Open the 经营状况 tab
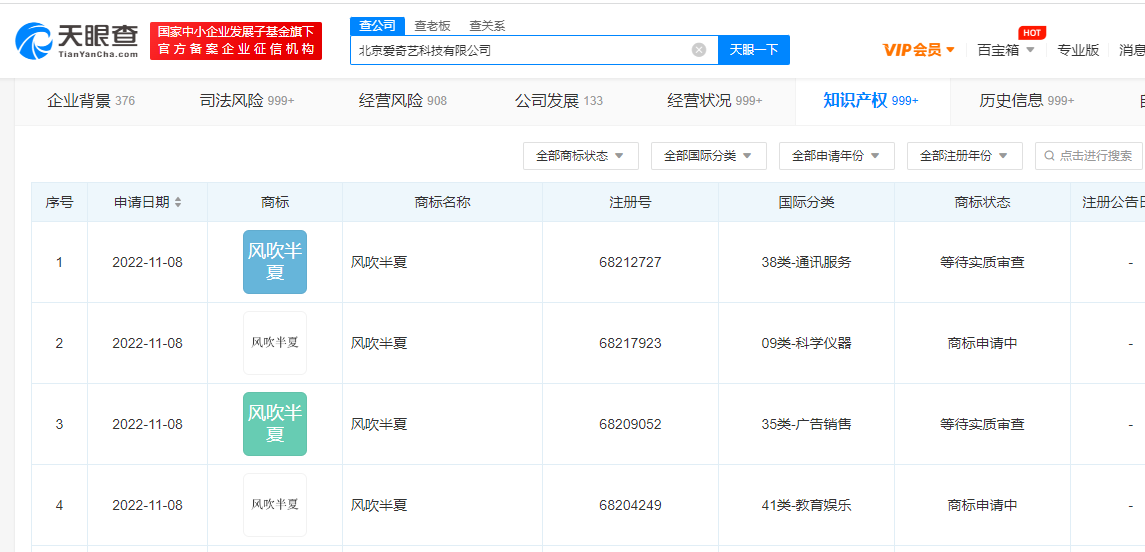1145x552 pixels. (x=714, y=101)
